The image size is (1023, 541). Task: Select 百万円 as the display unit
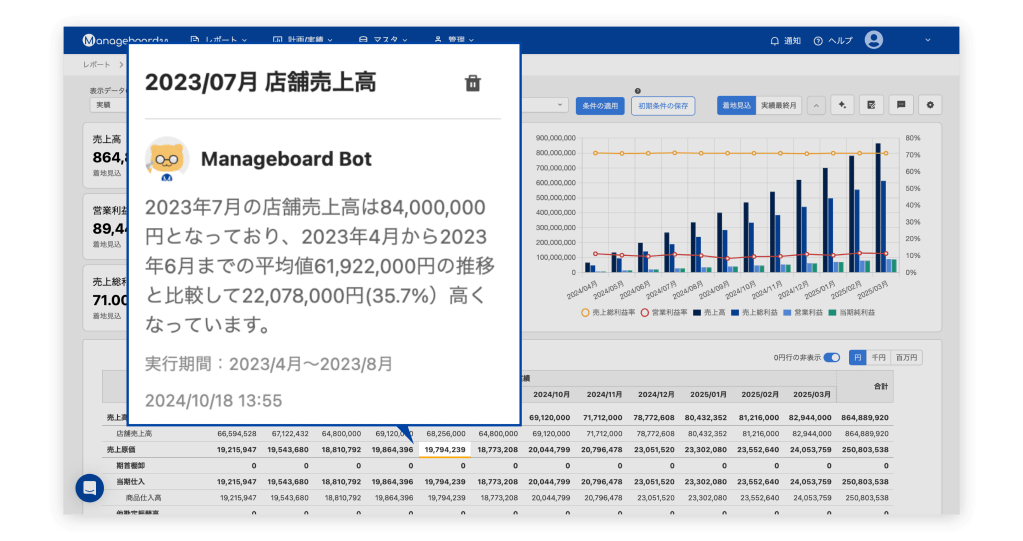(906, 358)
